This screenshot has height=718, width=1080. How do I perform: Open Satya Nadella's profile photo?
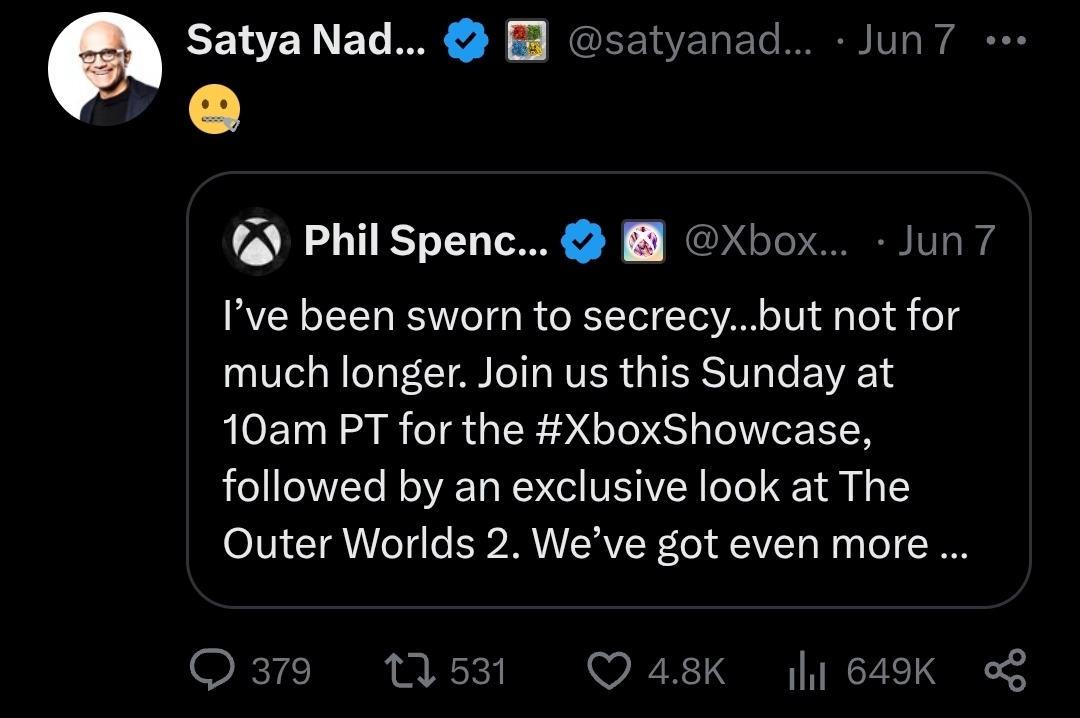tap(105, 69)
